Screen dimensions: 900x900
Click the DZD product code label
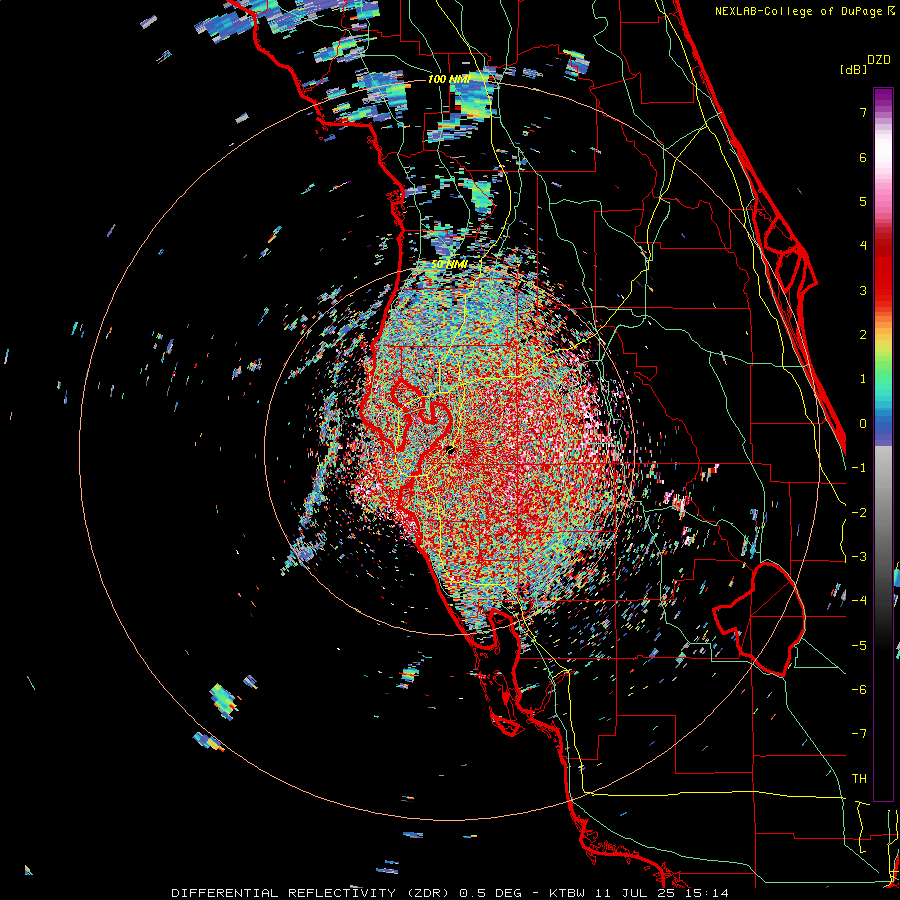coord(878,60)
